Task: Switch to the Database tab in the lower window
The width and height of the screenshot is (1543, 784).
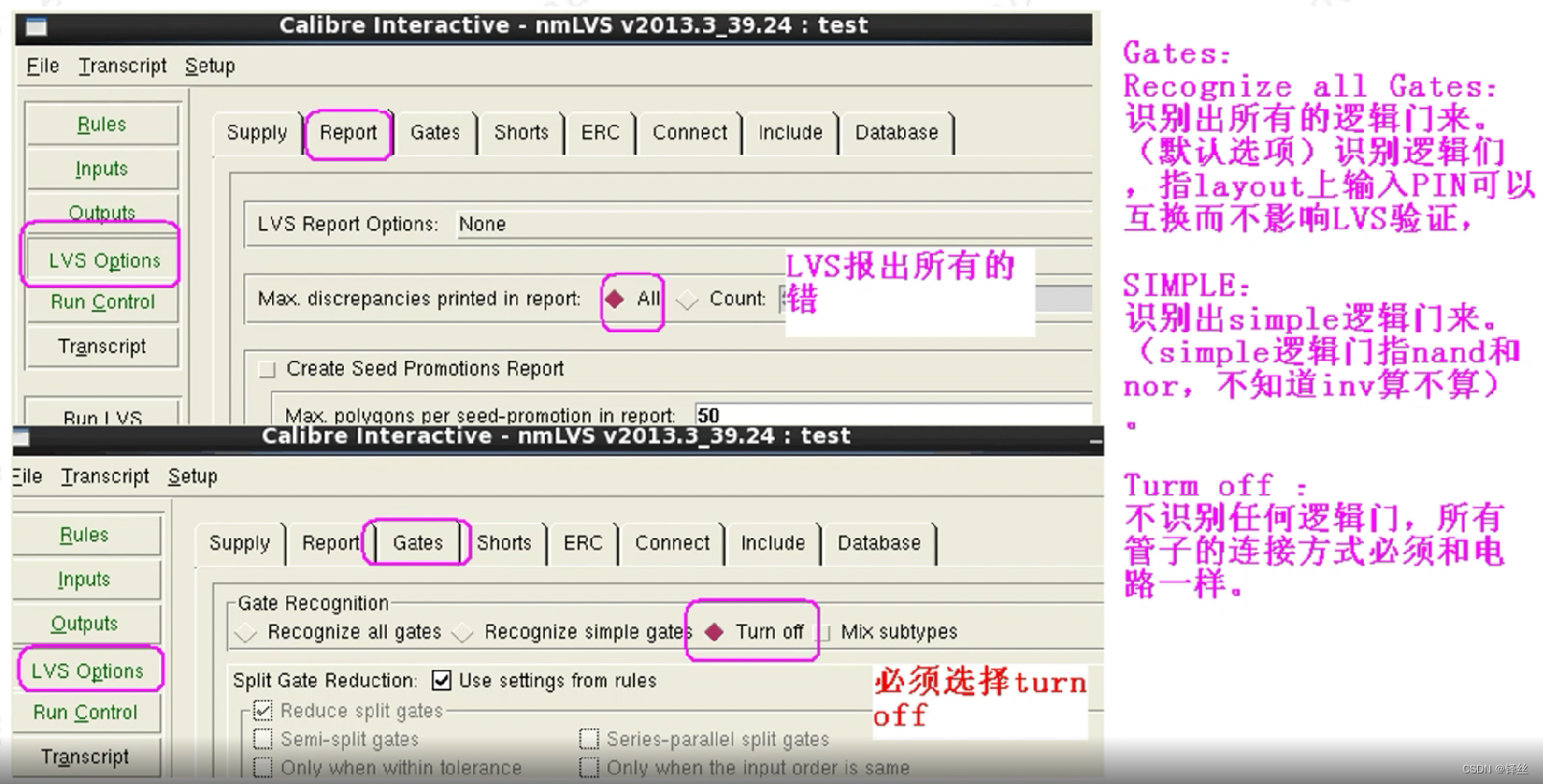Action: 879,544
